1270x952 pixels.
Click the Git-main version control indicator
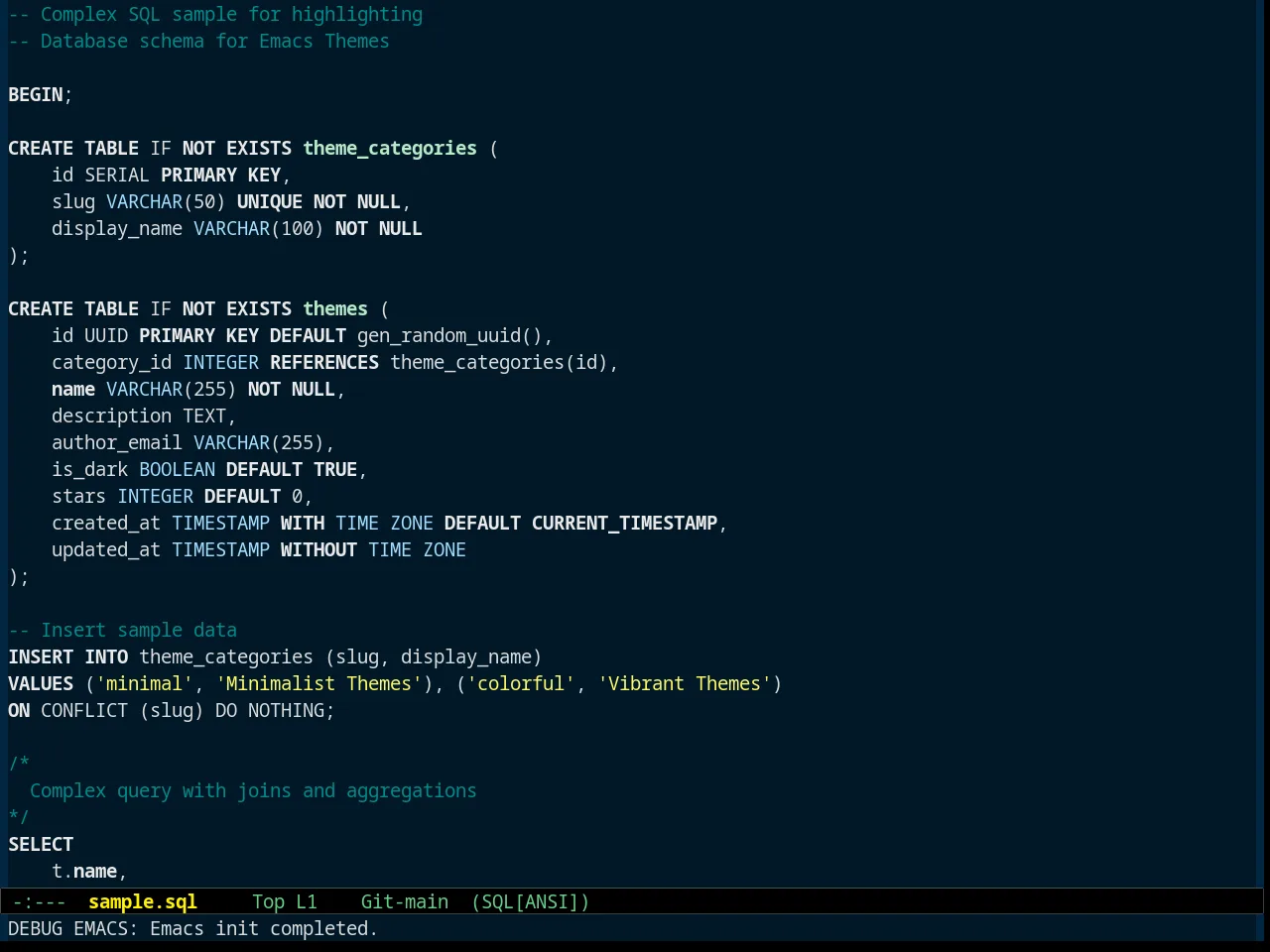point(405,901)
